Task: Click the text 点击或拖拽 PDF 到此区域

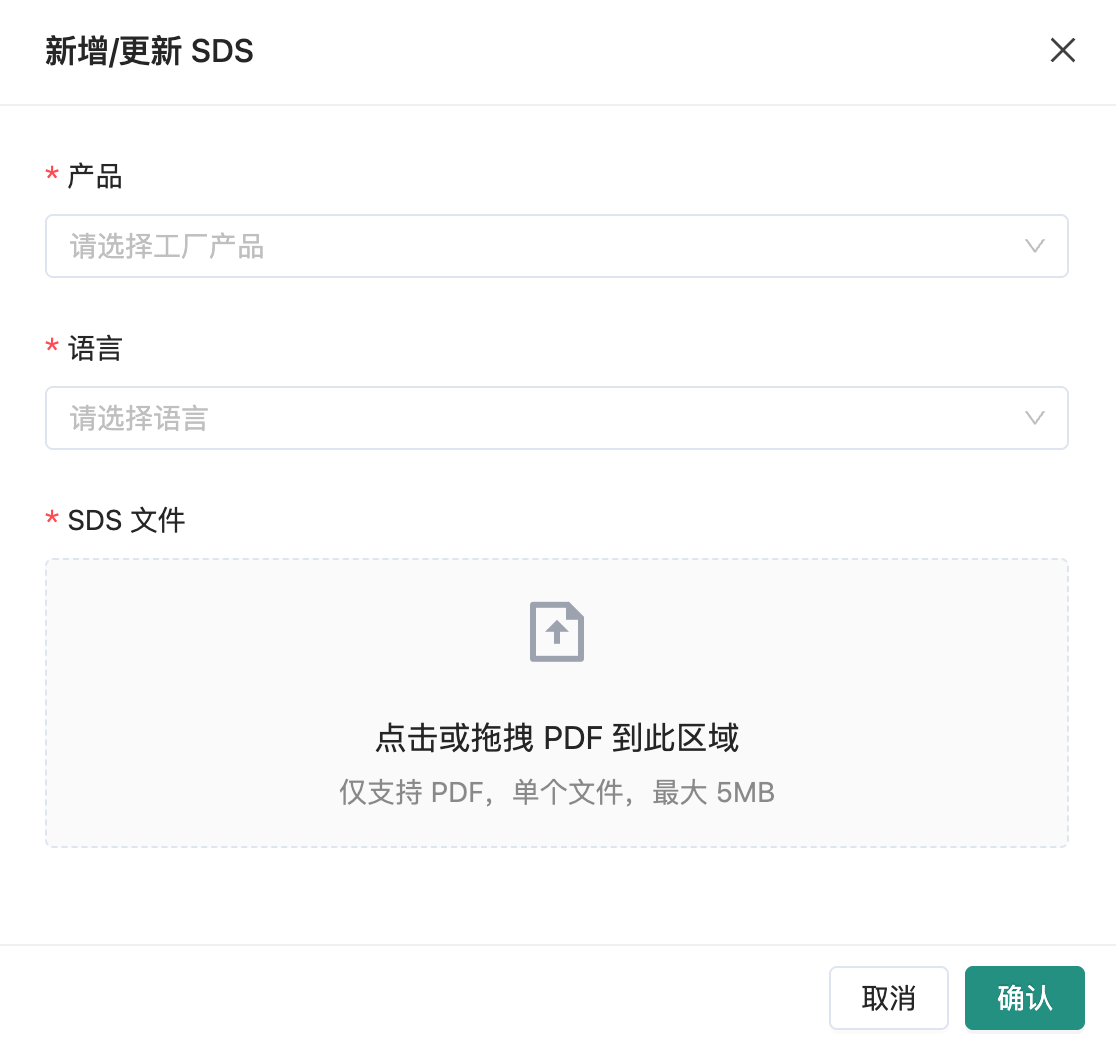Action: point(556,737)
